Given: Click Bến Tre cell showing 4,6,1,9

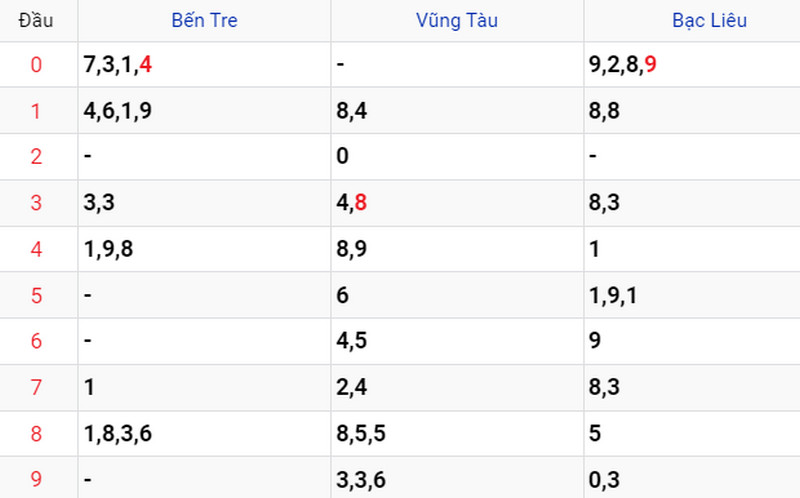Looking at the screenshot, I should pos(204,111).
